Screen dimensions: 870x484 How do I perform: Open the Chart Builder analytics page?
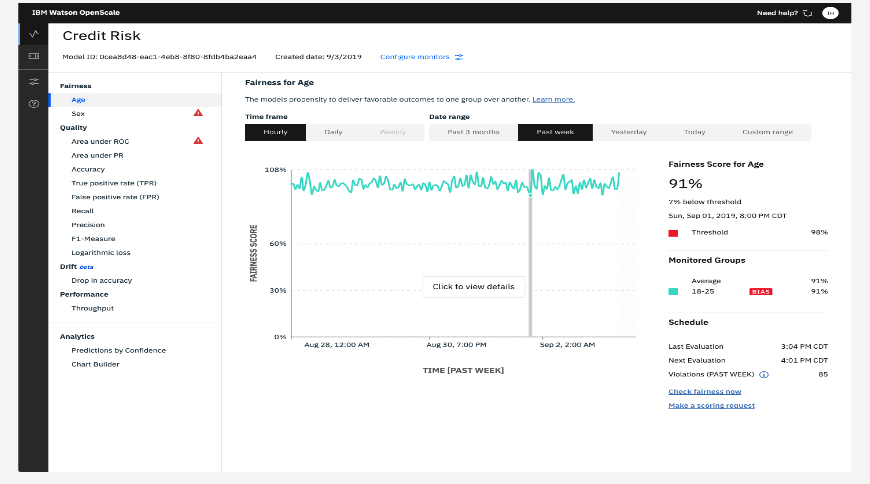(95, 364)
